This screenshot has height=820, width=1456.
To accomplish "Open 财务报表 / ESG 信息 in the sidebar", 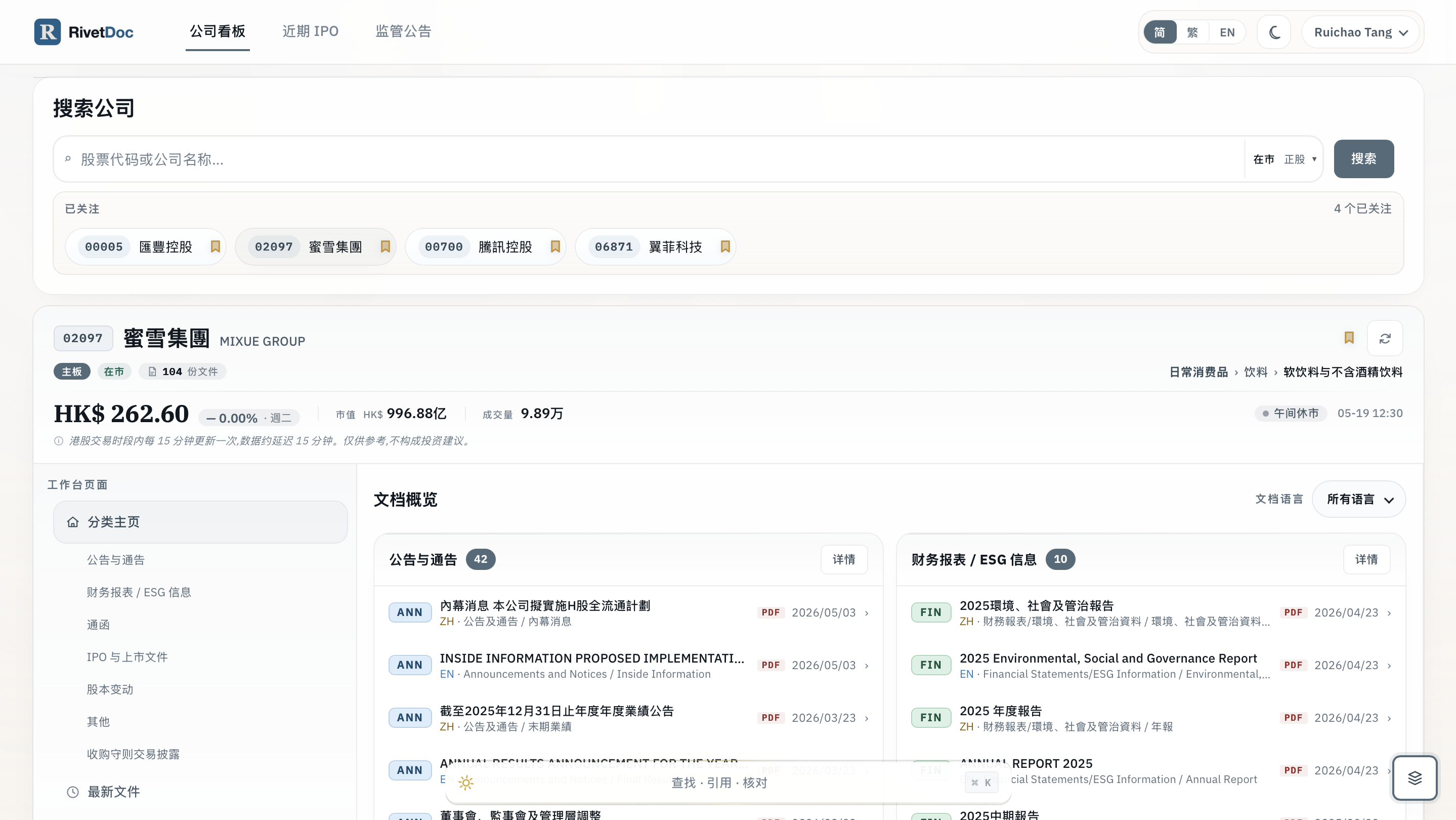I will pos(139,592).
